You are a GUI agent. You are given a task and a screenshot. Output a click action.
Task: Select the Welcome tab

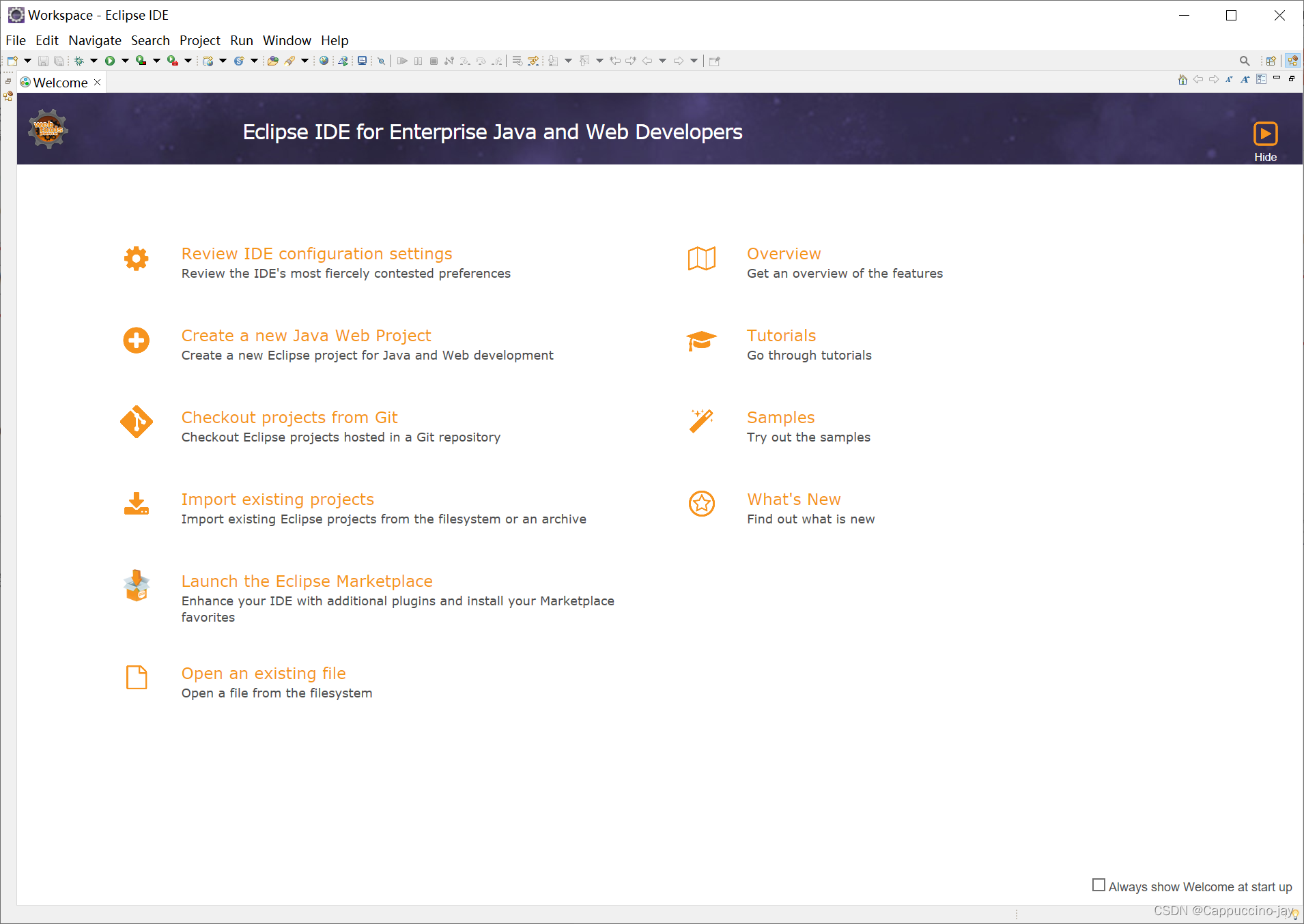pos(60,83)
